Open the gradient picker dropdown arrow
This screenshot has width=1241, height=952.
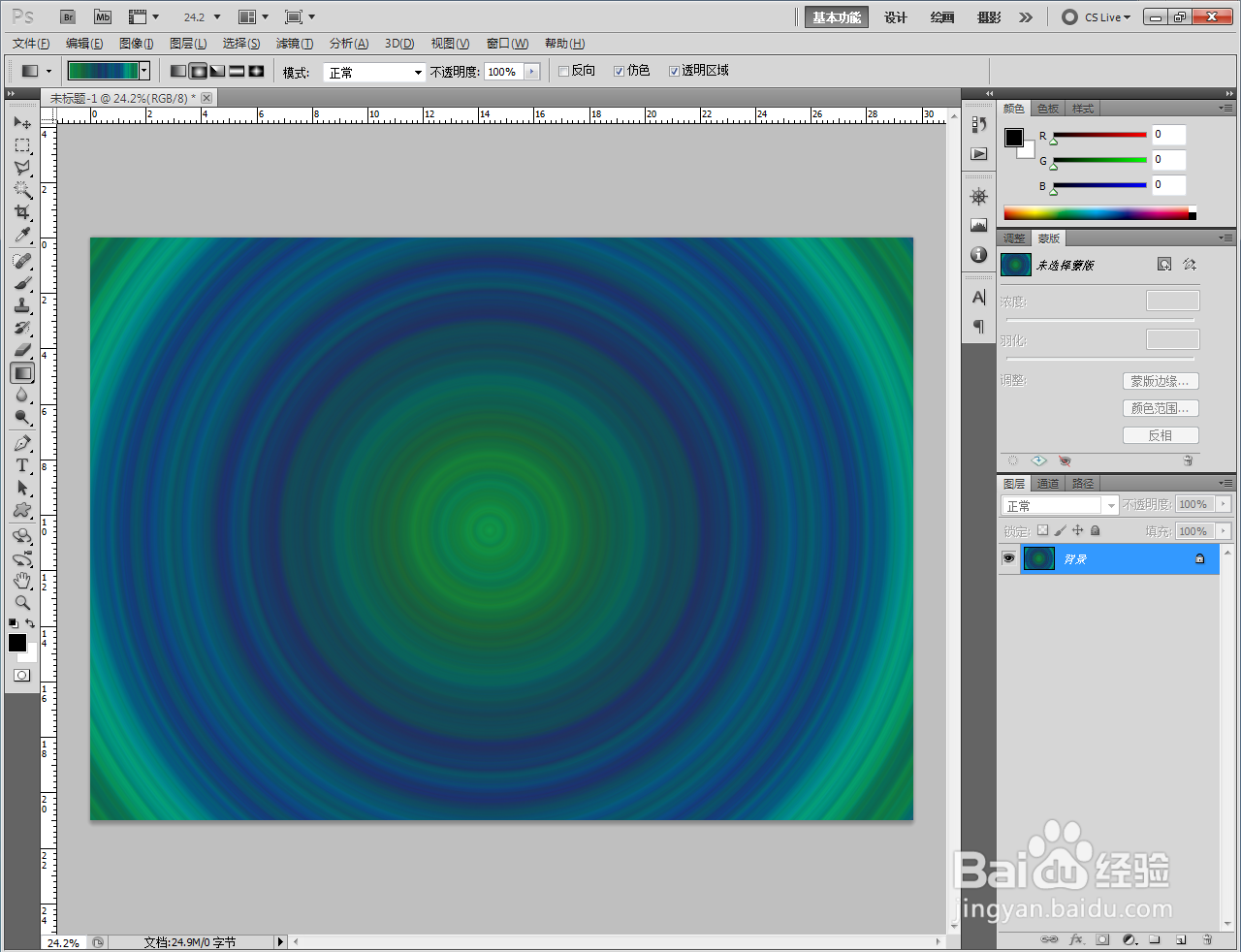point(144,71)
